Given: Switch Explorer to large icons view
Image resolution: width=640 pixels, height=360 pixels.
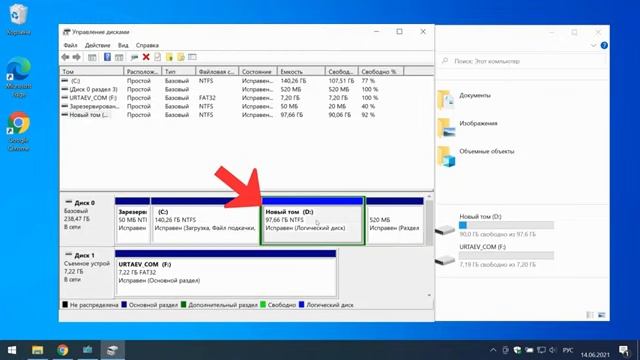Looking at the screenshot, I should tap(602, 315).
